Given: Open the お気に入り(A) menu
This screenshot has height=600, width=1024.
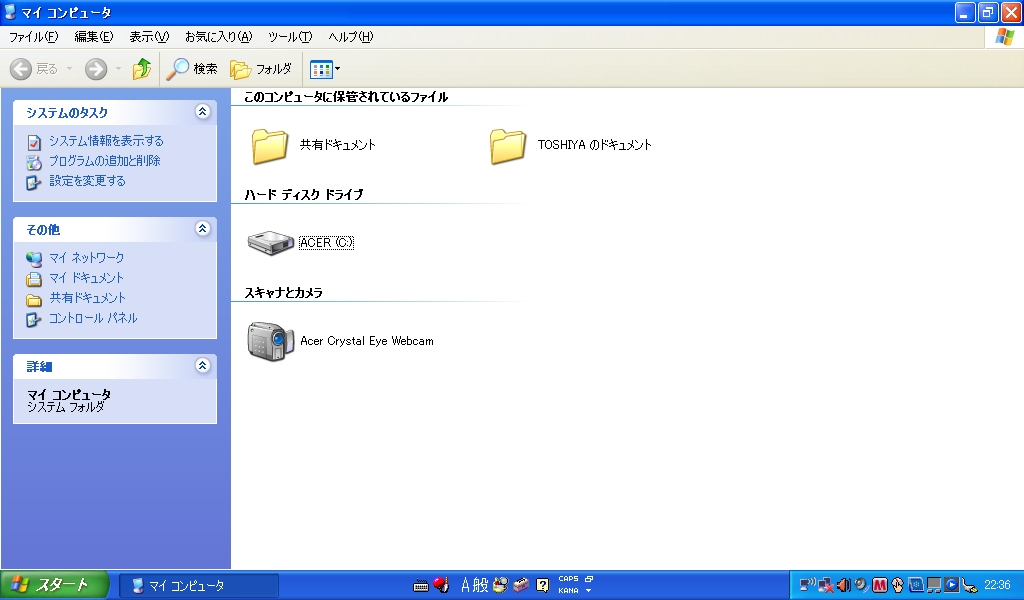Looking at the screenshot, I should pos(218,37).
